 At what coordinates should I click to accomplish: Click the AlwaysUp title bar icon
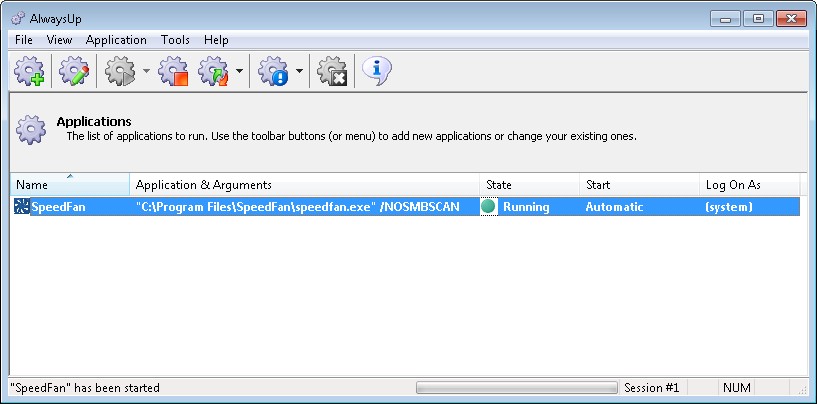[x=18, y=19]
